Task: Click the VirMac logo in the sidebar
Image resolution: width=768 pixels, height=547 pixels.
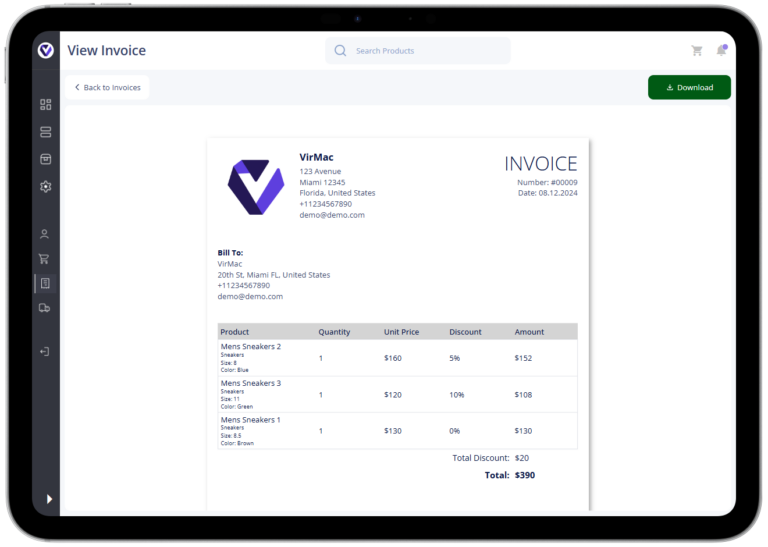Action: tap(46, 50)
